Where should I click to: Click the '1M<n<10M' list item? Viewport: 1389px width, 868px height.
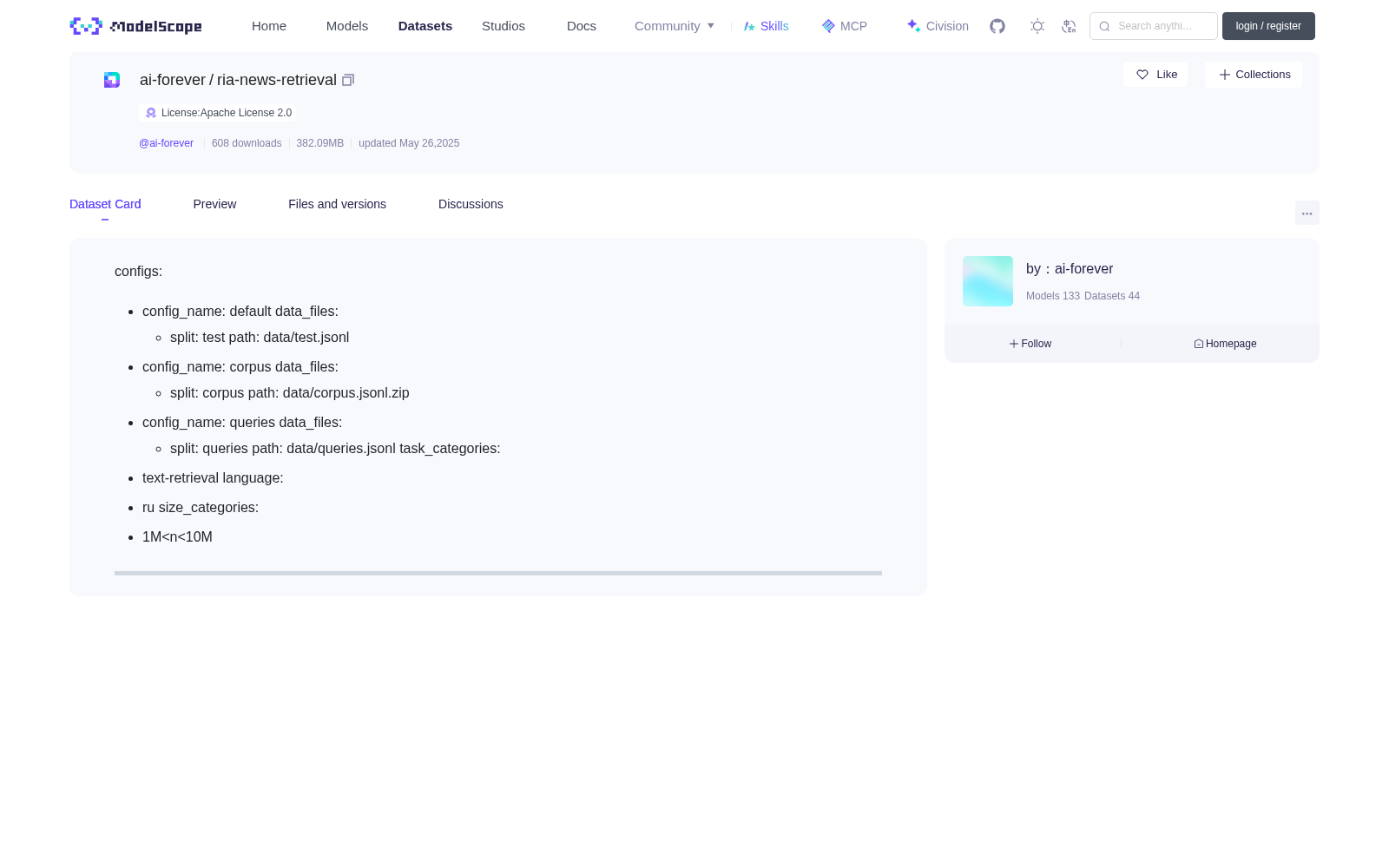[x=177, y=537]
